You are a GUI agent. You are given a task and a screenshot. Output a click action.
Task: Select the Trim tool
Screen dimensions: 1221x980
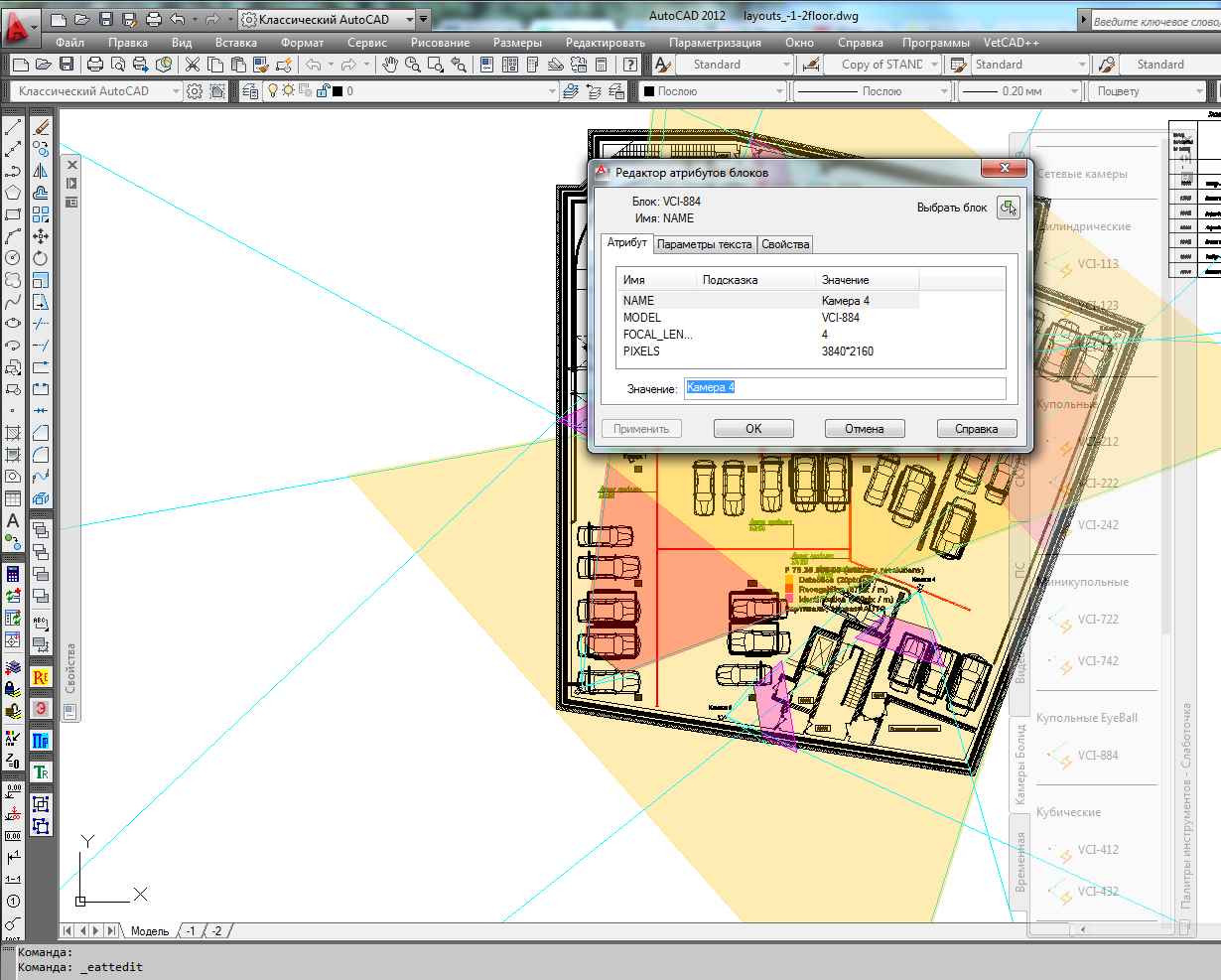point(41,324)
